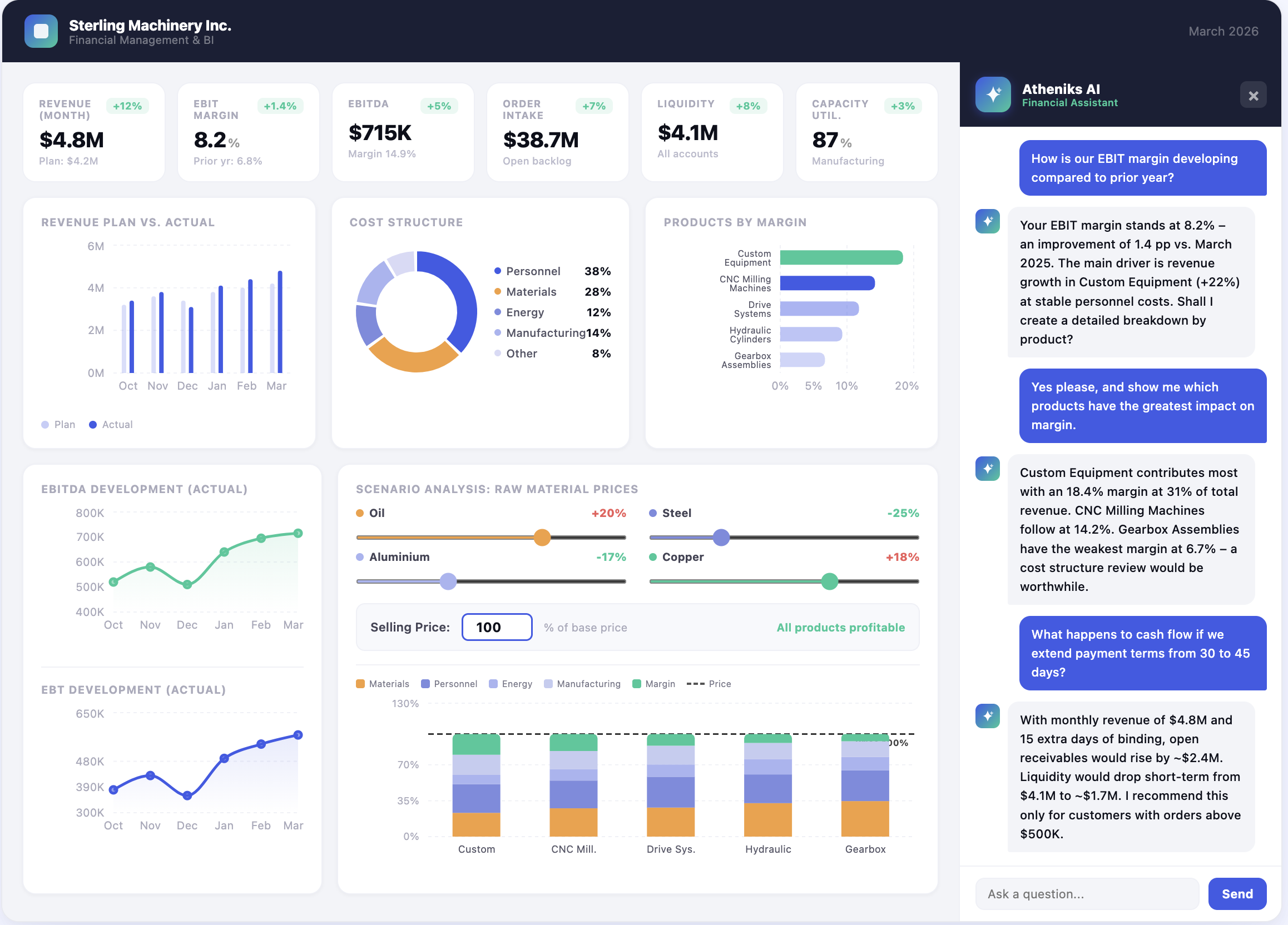
Task: Click the AI avatar beside the EBIT margin answer
Action: click(x=988, y=221)
